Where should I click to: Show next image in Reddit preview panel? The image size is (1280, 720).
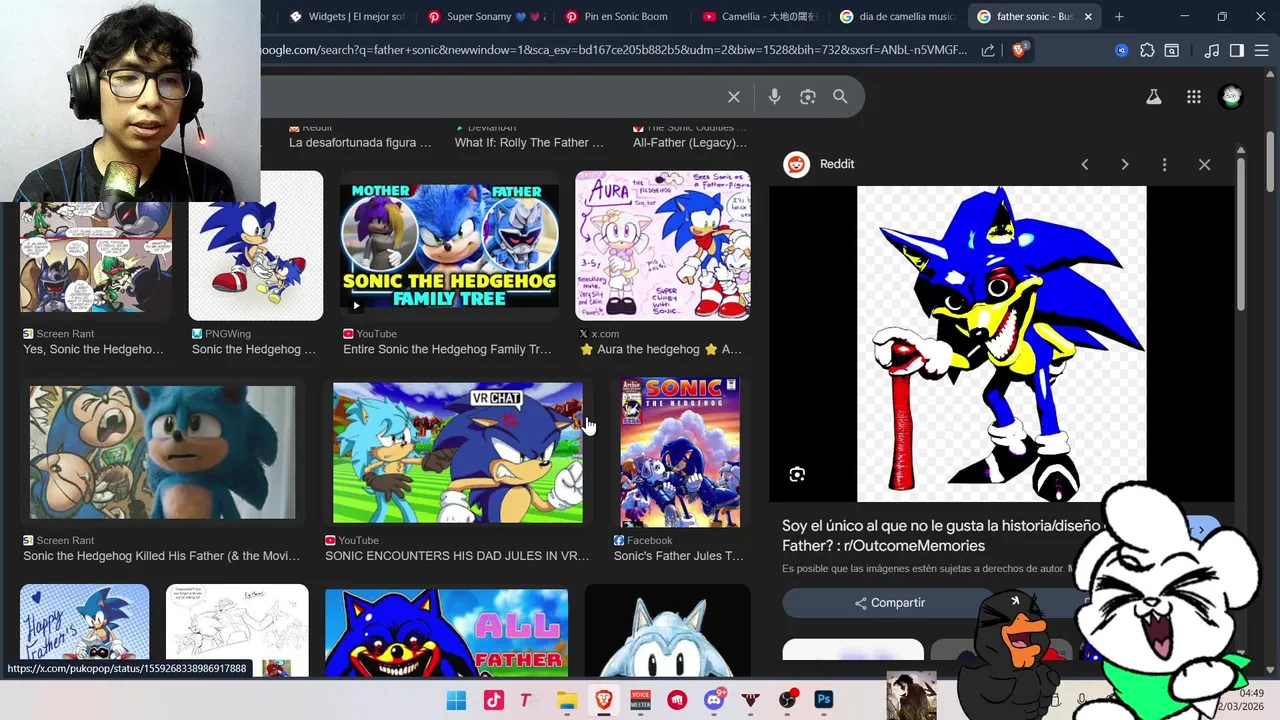point(1124,164)
